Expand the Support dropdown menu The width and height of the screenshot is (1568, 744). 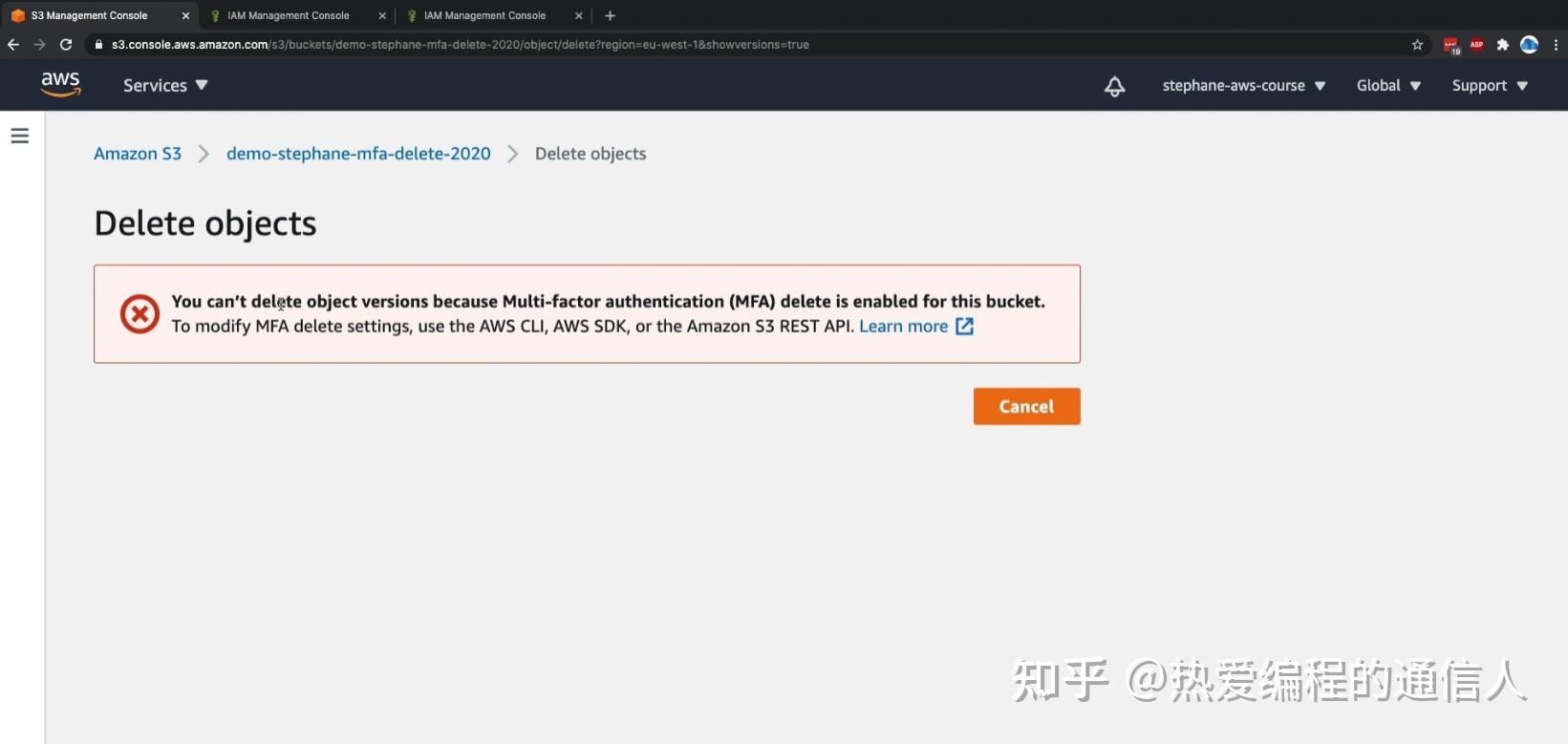point(1490,85)
